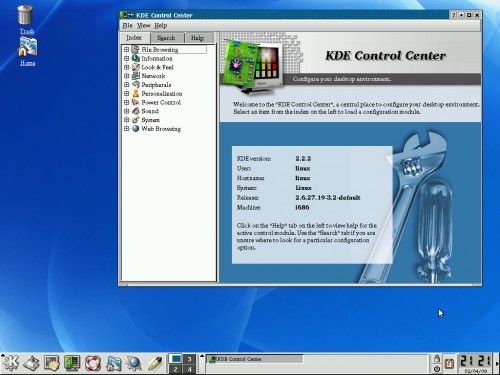The width and height of the screenshot is (500, 375).
Task: Open the Help lifebuoy panel icon
Action: 93,363
